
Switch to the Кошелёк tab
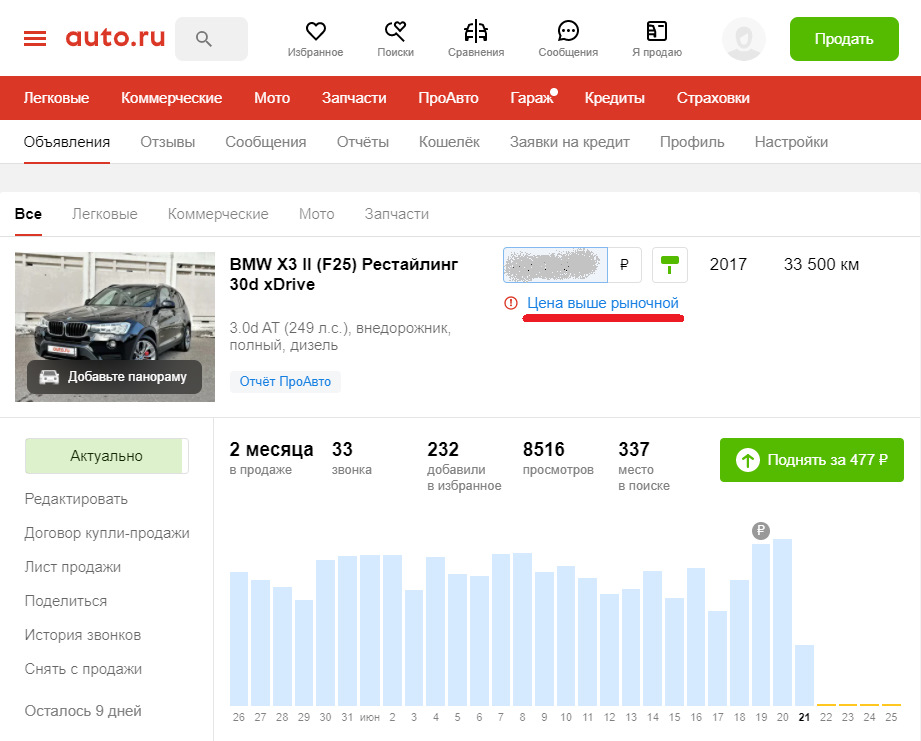449,142
